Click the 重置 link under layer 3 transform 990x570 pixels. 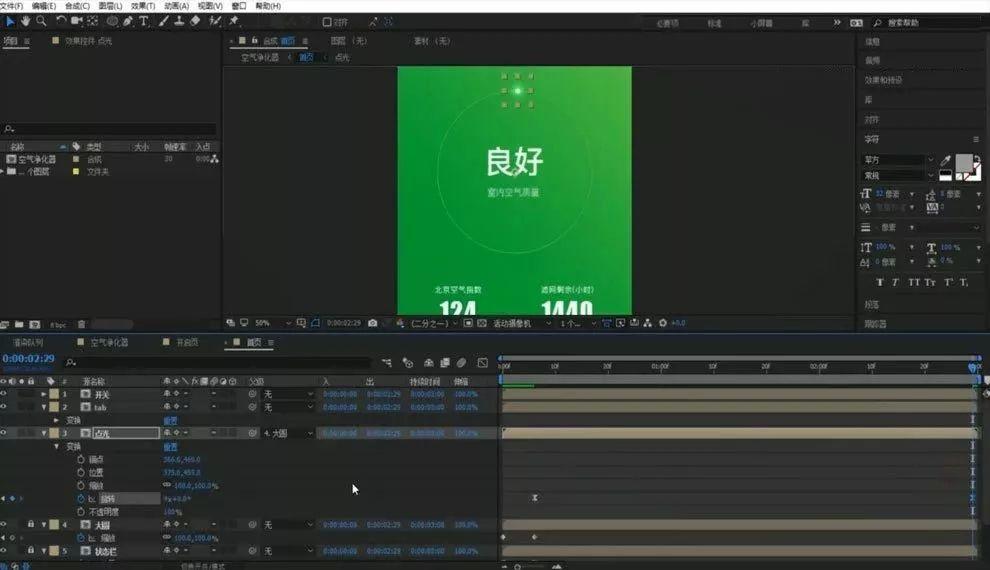pos(170,446)
